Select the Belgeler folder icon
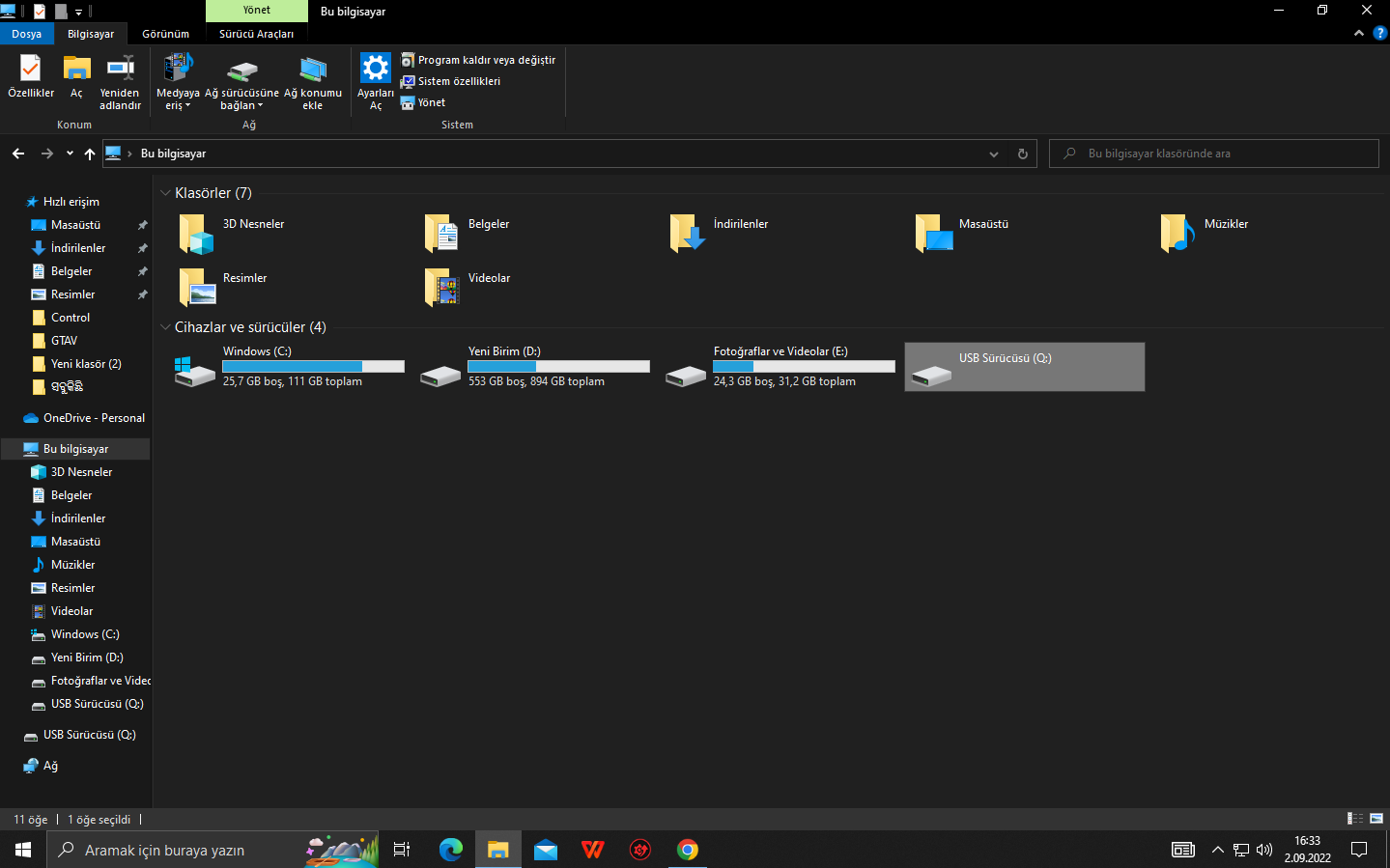Image resolution: width=1390 pixels, height=868 pixels. 442,233
